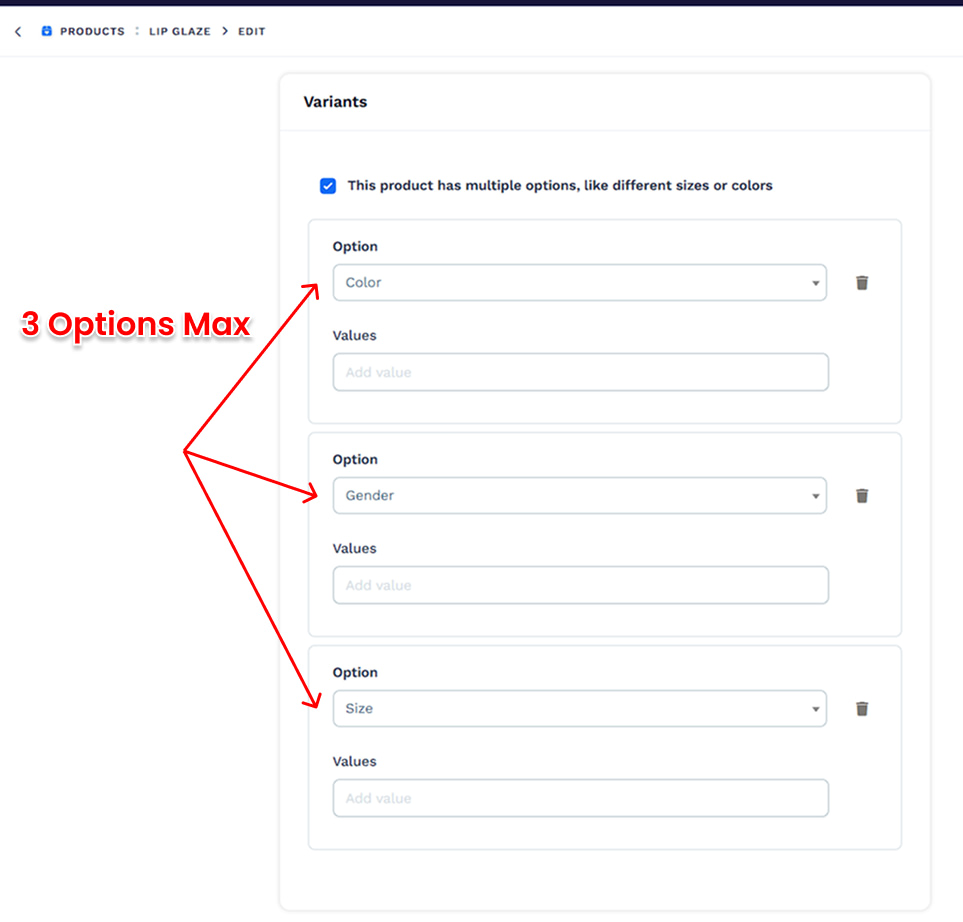Viewport: 963px width, 922px height.
Task: Focus the Add value field under Color
Action: click(580, 372)
